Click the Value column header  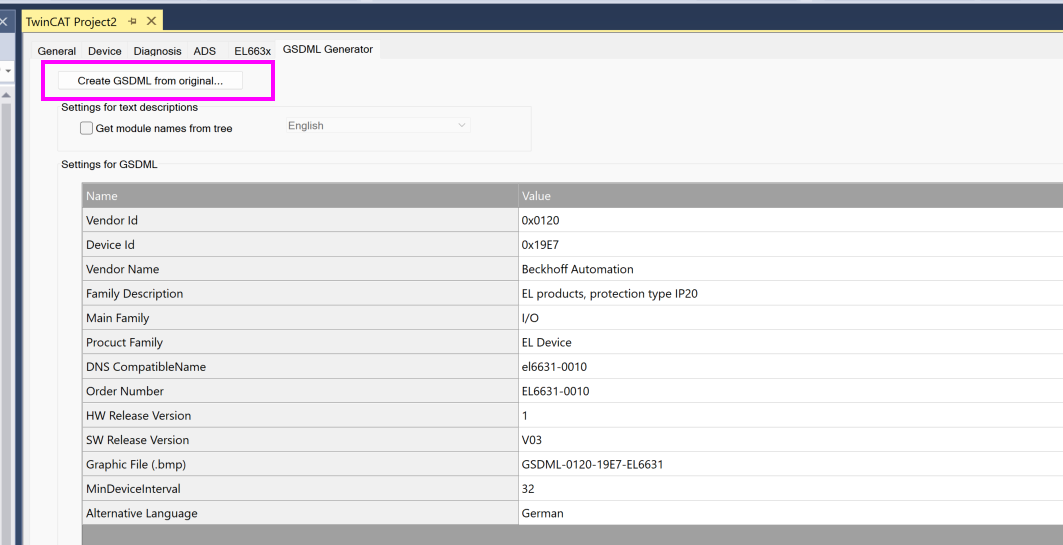(x=790, y=196)
